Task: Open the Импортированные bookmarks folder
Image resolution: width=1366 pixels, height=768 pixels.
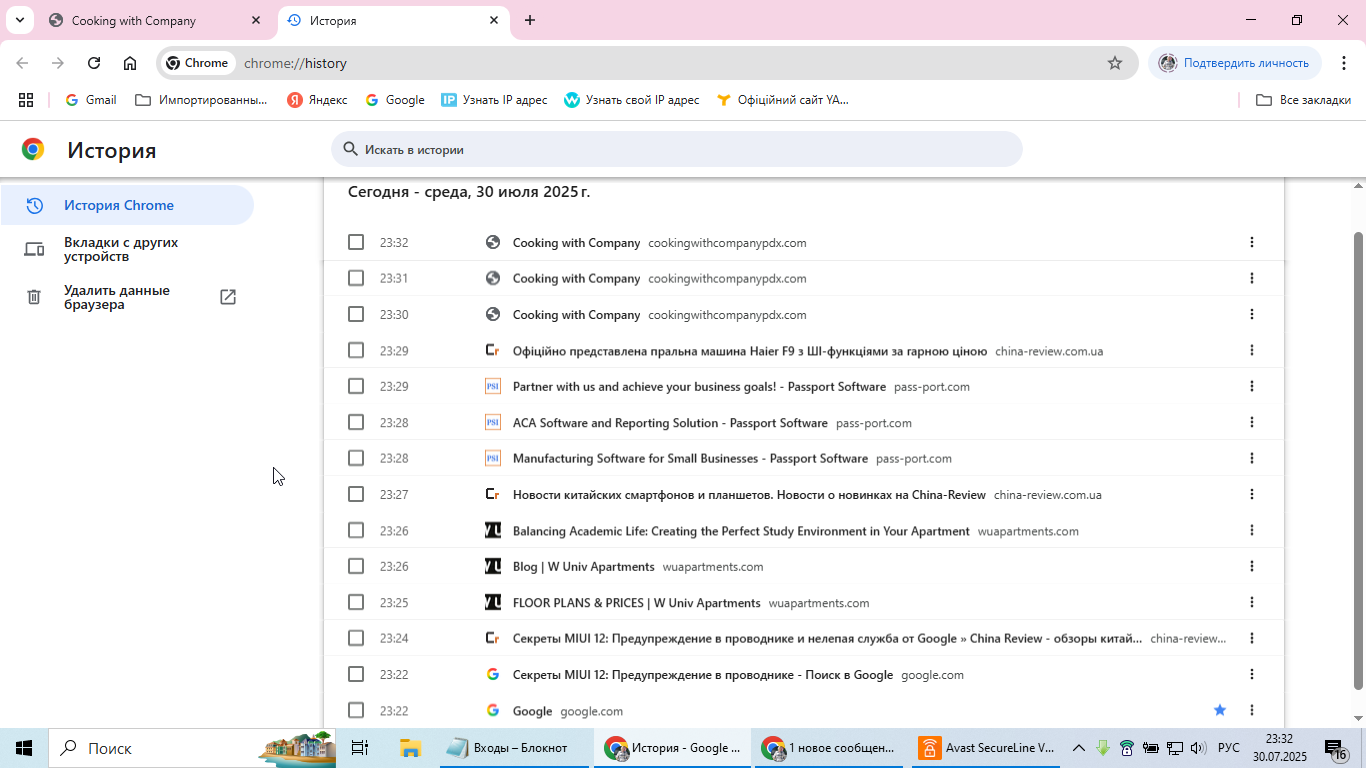Action: 202,100
